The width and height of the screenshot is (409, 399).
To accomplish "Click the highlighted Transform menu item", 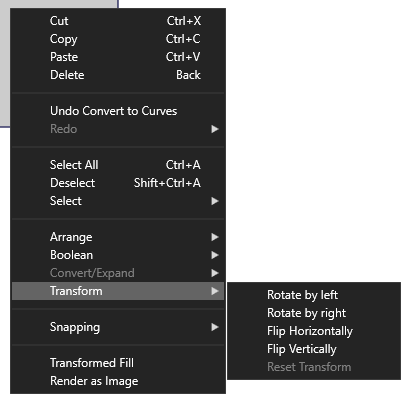I will (x=118, y=291).
